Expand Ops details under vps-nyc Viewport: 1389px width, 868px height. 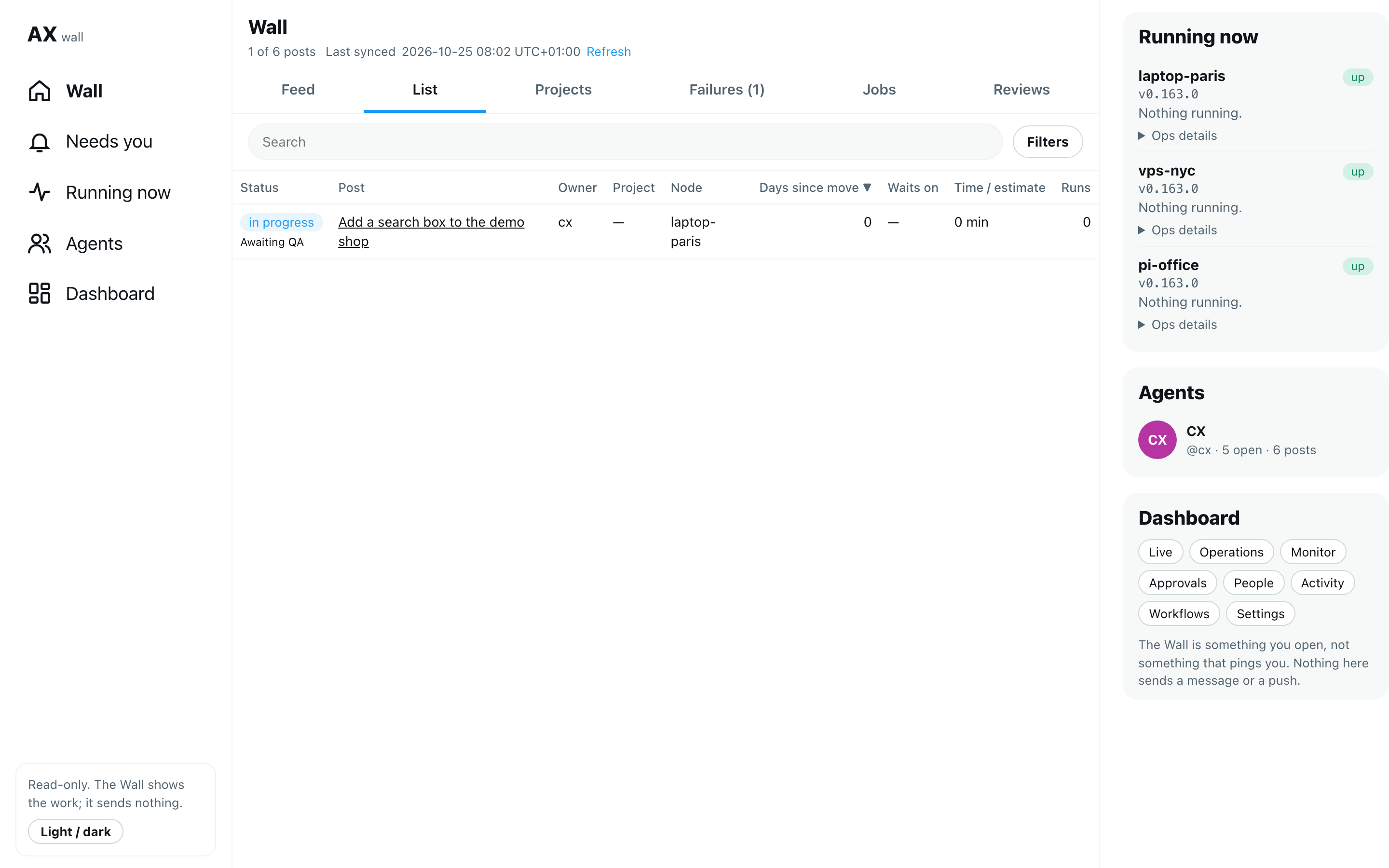click(1177, 230)
